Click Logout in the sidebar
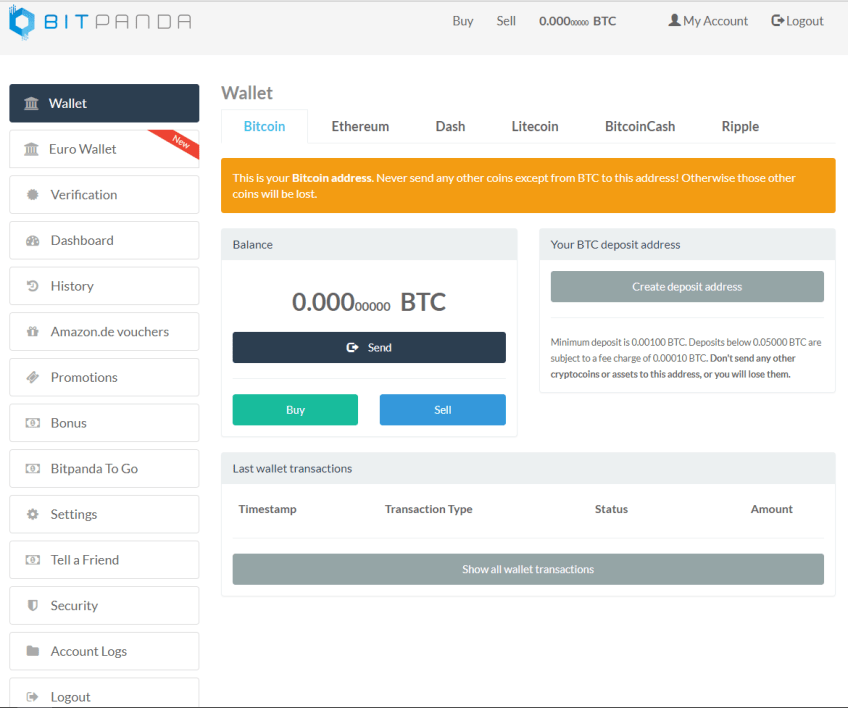The height and width of the screenshot is (708, 848). [x=104, y=693]
